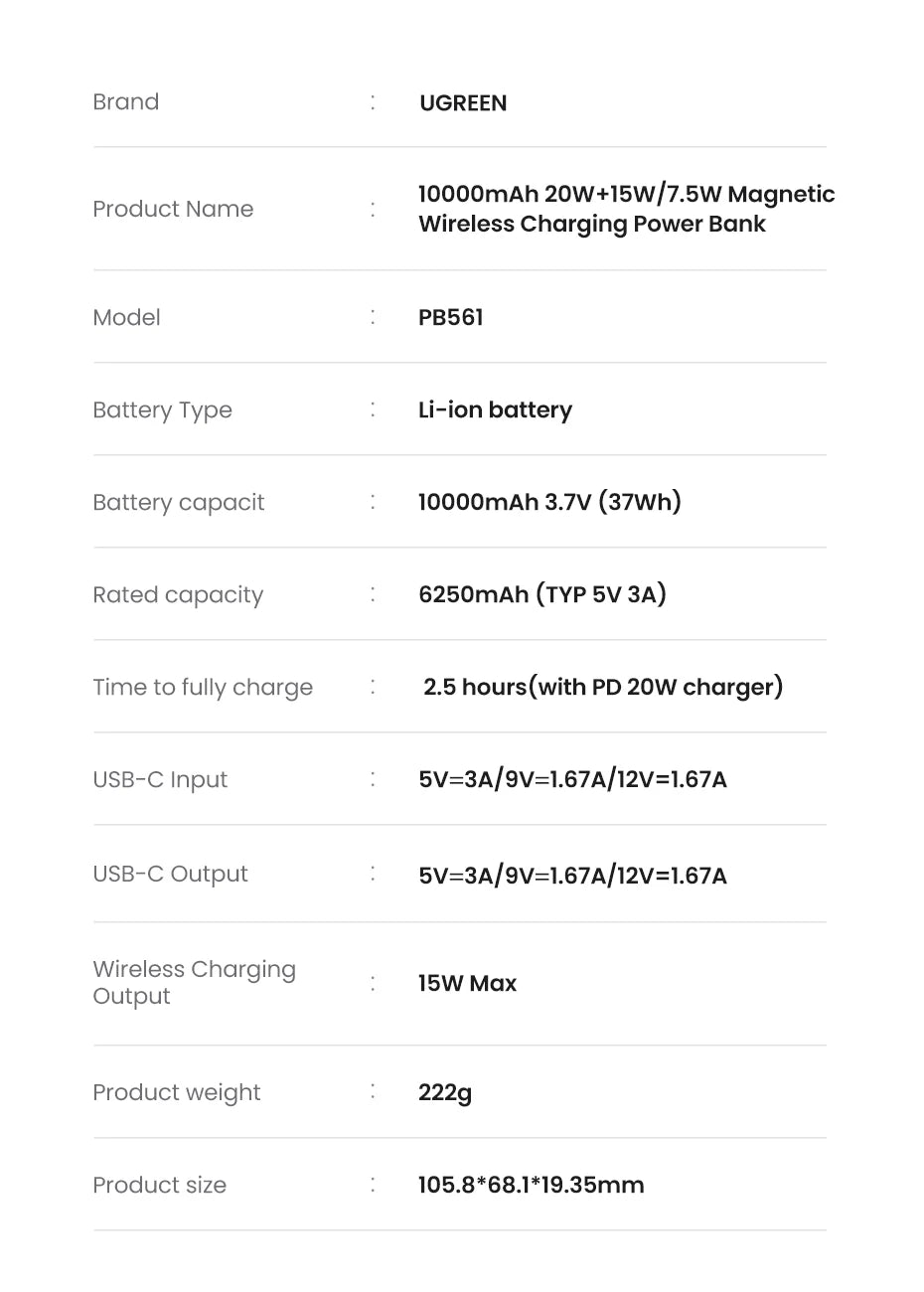
Task: Select the Time to fully charge label
Action: pos(203,688)
